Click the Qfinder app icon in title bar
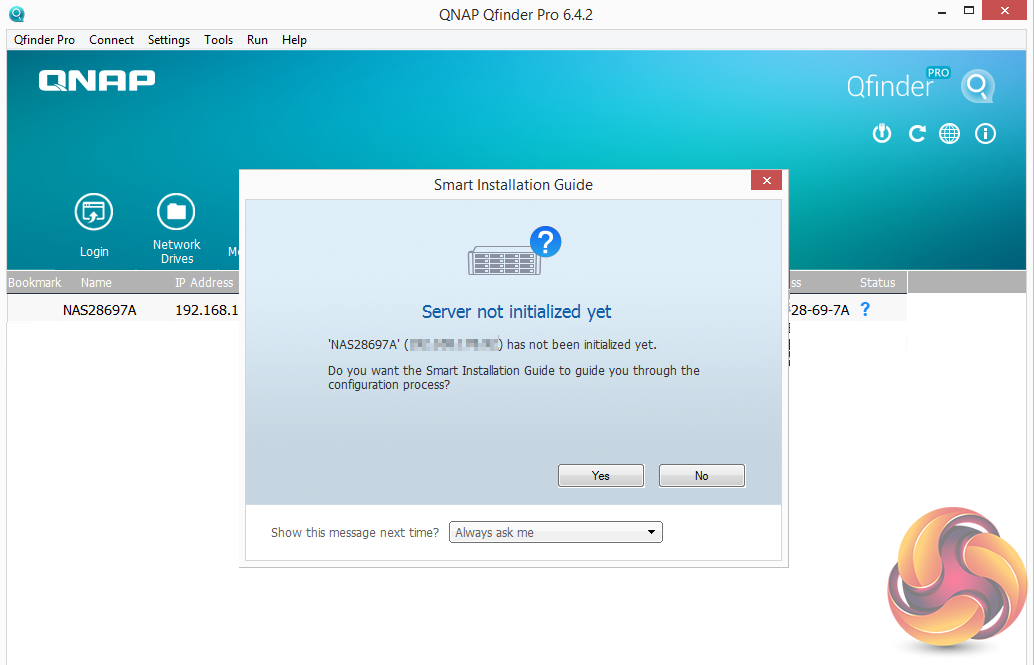This screenshot has width=1034, height=665. pos(17,13)
